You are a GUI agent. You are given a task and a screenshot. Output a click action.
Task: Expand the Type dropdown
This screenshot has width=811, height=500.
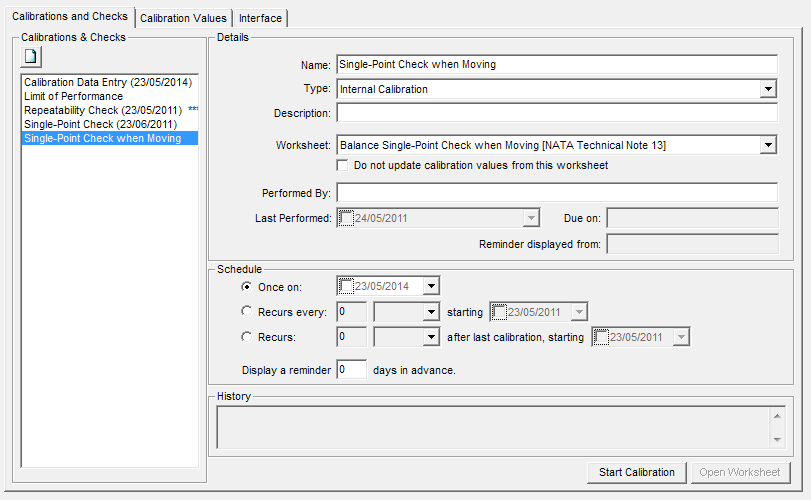pyautogui.click(x=767, y=89)
